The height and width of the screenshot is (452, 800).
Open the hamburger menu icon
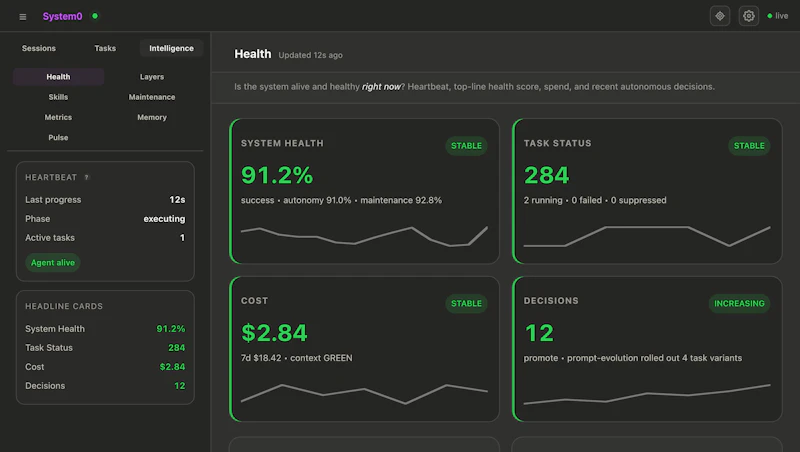coord(22,17)
